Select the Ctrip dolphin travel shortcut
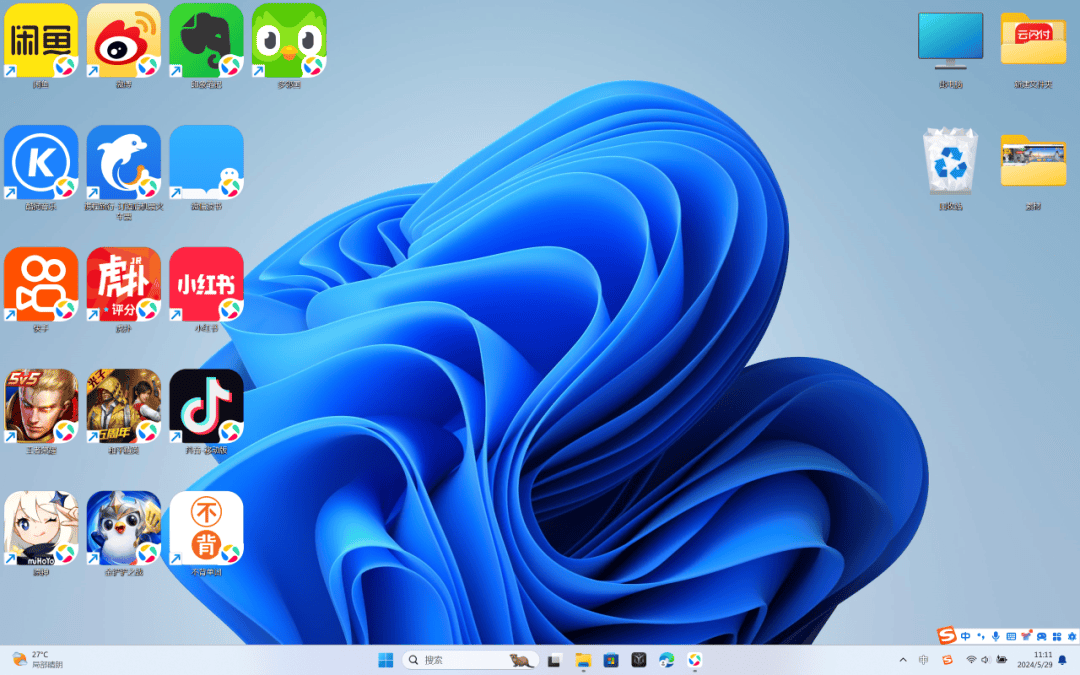Viewport: 1080px width, 675px height. coord(123,162)
